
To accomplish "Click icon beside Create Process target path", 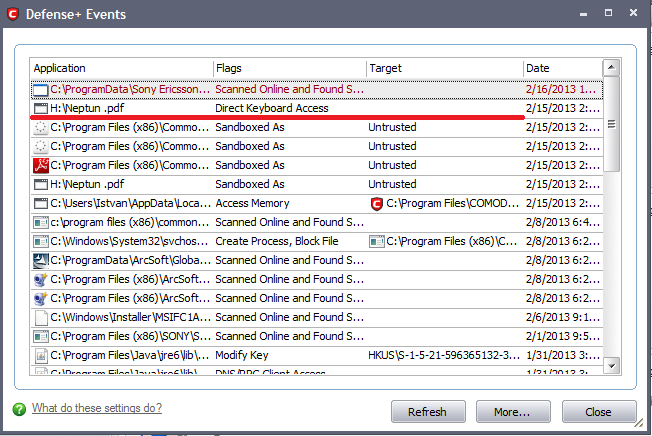I will click(376, 241).
